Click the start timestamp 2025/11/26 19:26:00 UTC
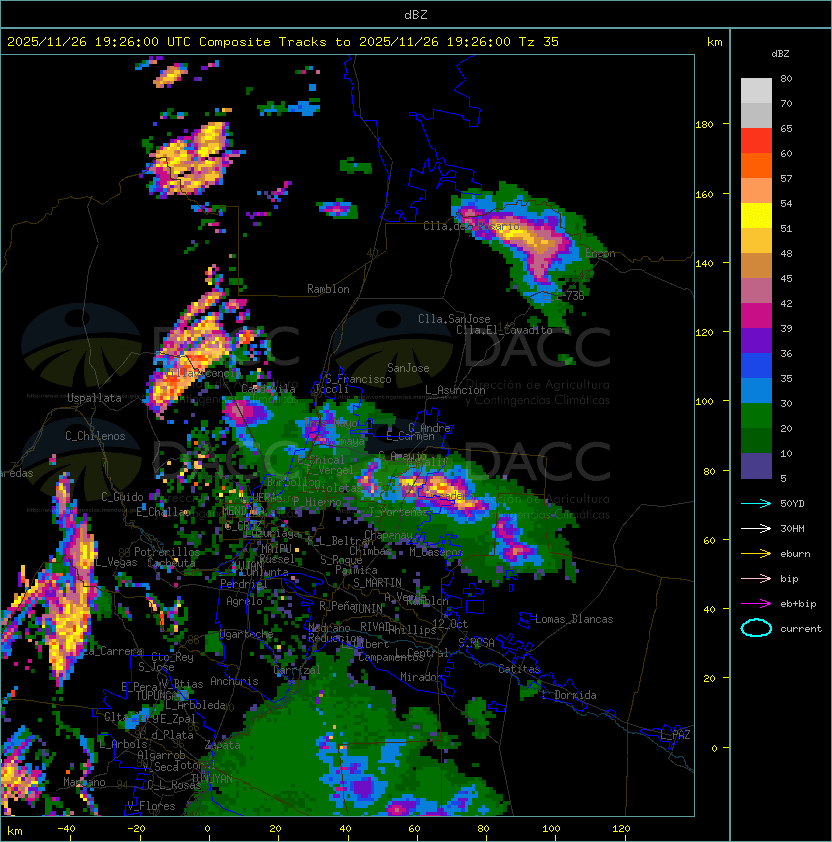832x842 pixels. (x=98, y=42)
